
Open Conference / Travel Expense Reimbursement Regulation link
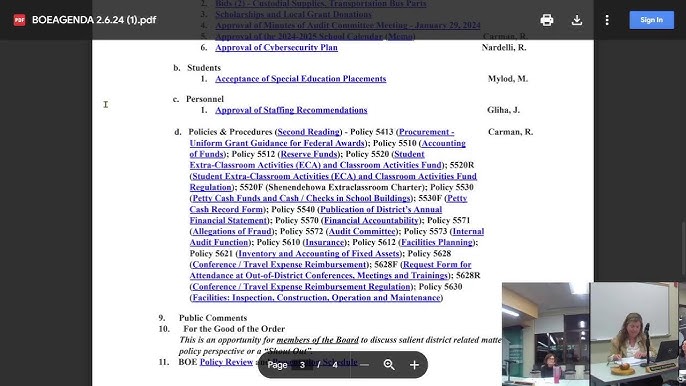point(301,287)
